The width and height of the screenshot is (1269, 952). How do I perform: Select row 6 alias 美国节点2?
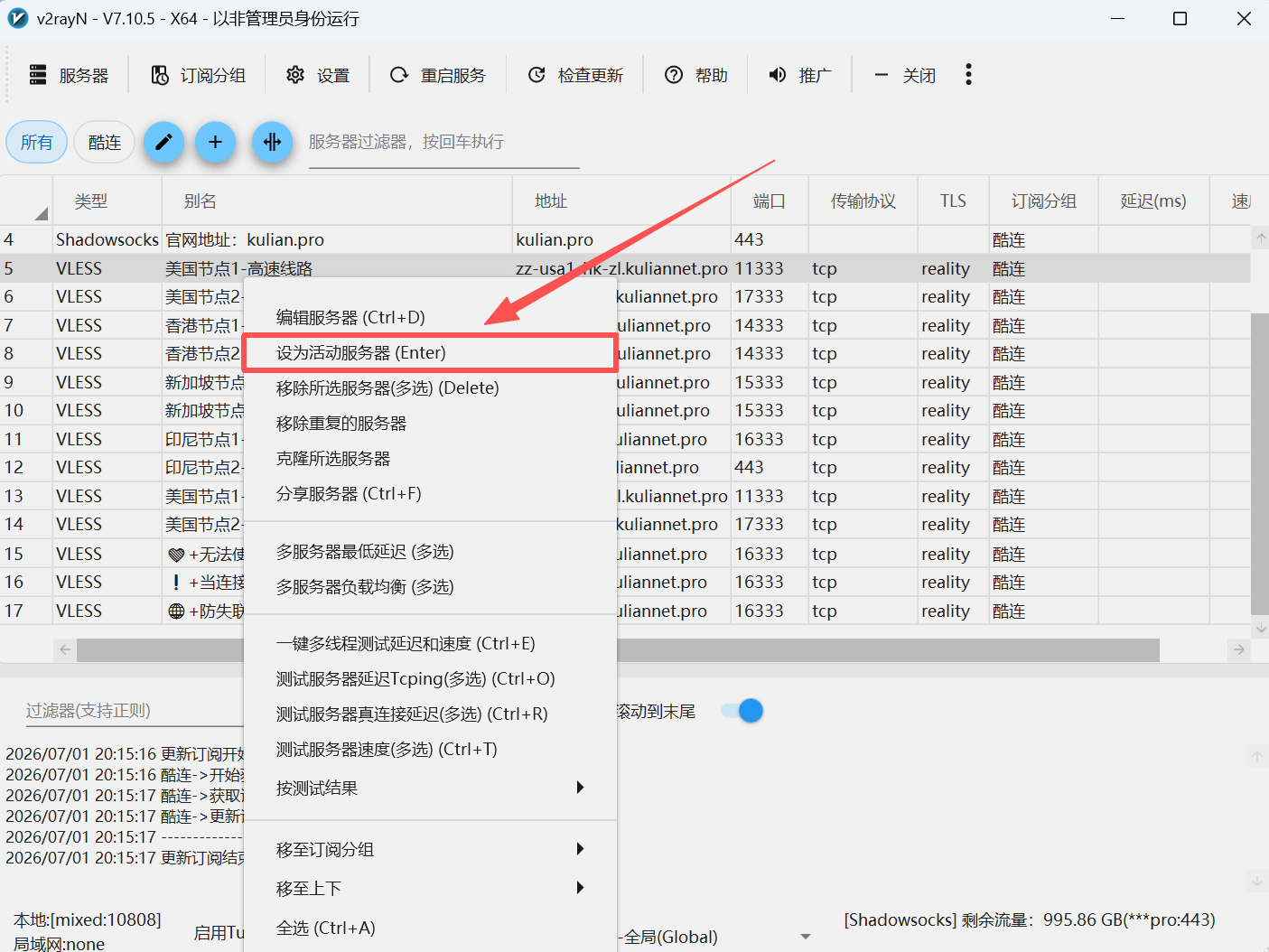[203, 296]
